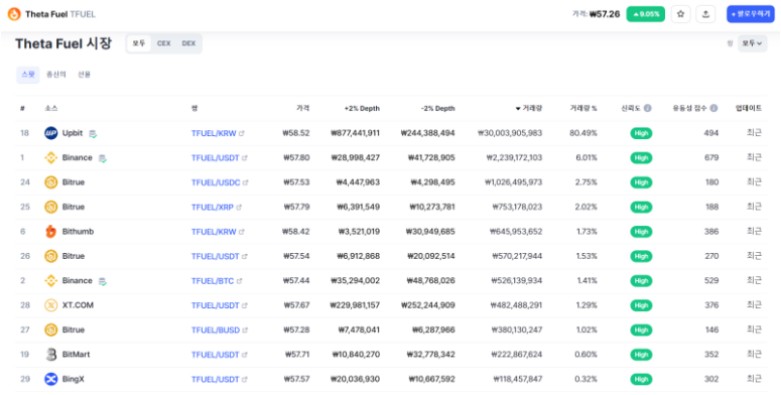The height and width of the screenshot is (395, 781).
Task: Click the Upbit exchange logo
Action: (x=51, y=133)
